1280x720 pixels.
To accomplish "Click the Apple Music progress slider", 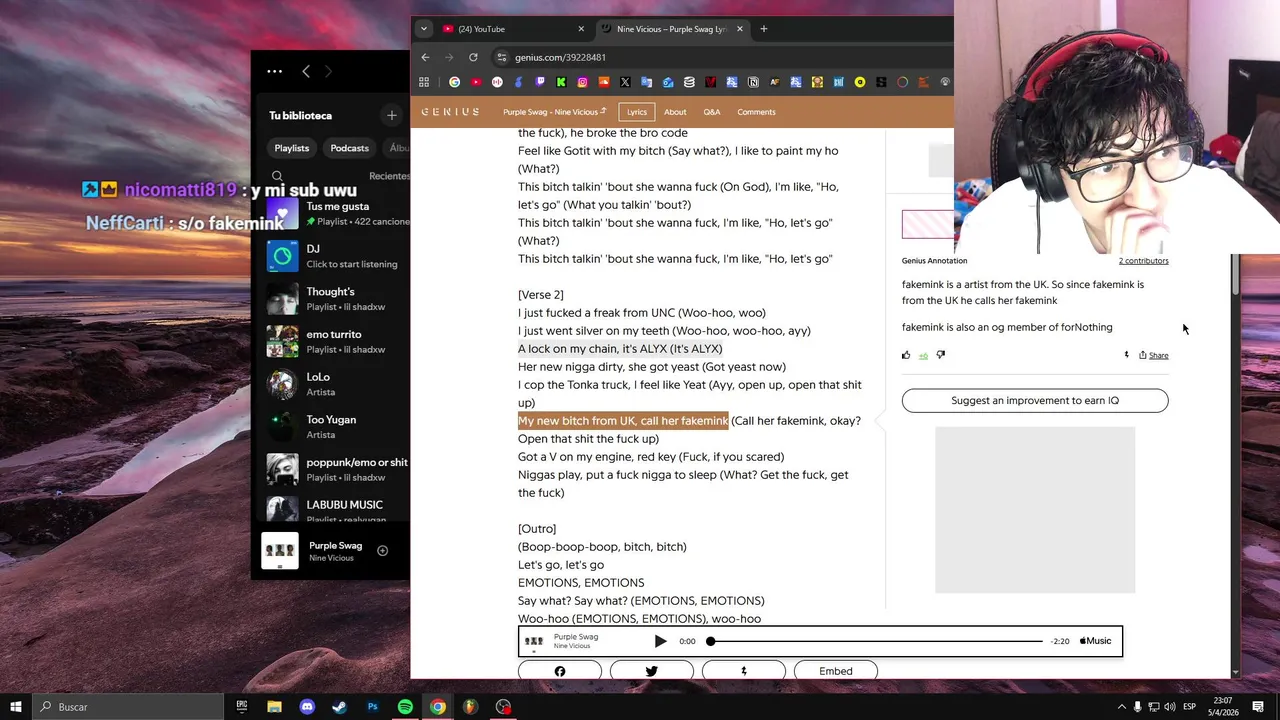I will tap(876, 641).
